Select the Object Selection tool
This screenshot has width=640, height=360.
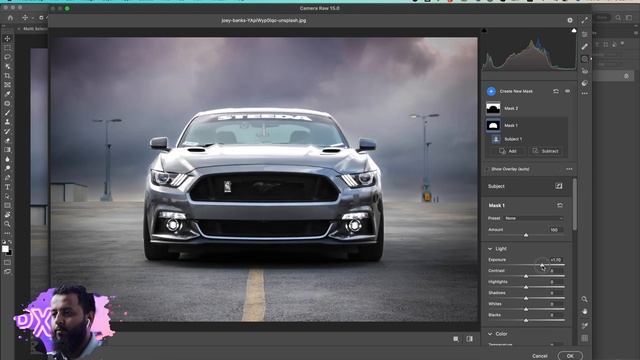click(7, 67)
